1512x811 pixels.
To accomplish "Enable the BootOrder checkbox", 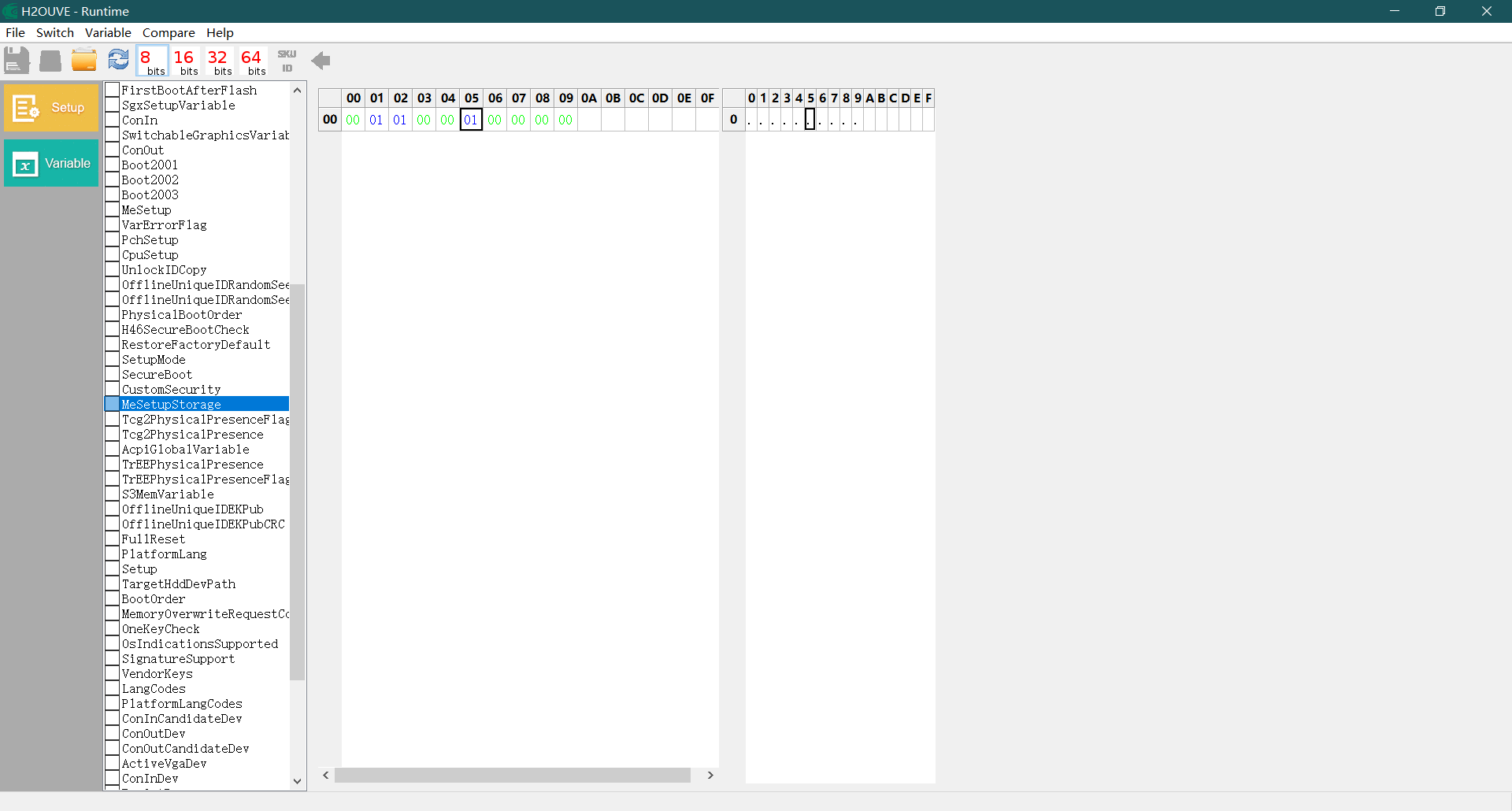I will [x=113, y=599].
